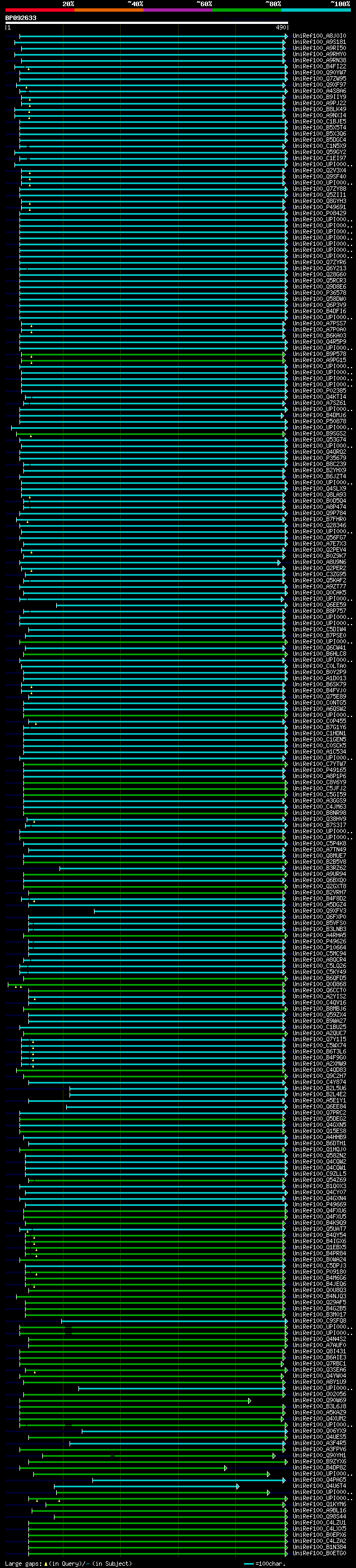Open the UniRef100_Q9XF97 entry

click(319, 85)
